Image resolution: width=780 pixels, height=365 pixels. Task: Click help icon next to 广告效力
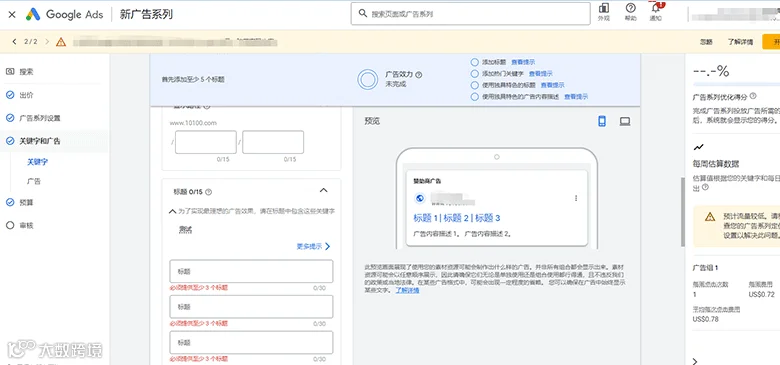tap(418, 75)
